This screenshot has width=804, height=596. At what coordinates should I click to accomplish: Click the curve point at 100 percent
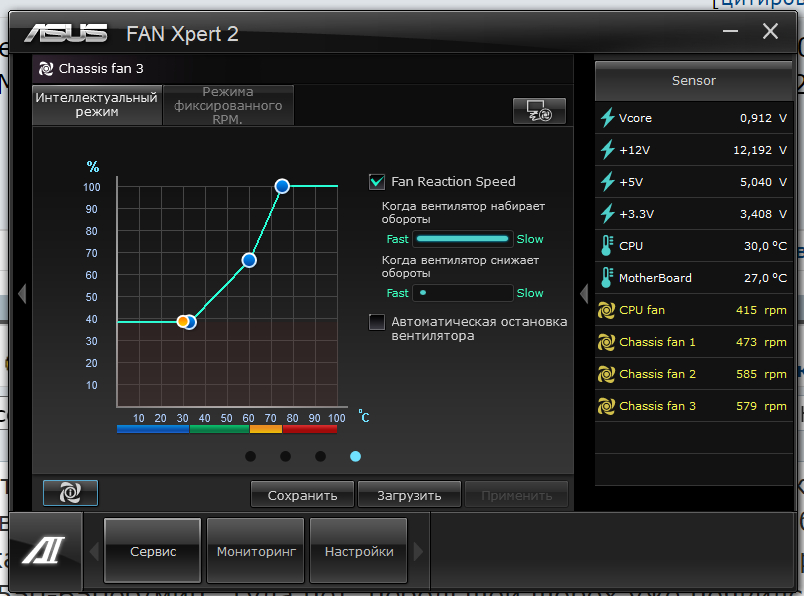click(x=282, y=186)
